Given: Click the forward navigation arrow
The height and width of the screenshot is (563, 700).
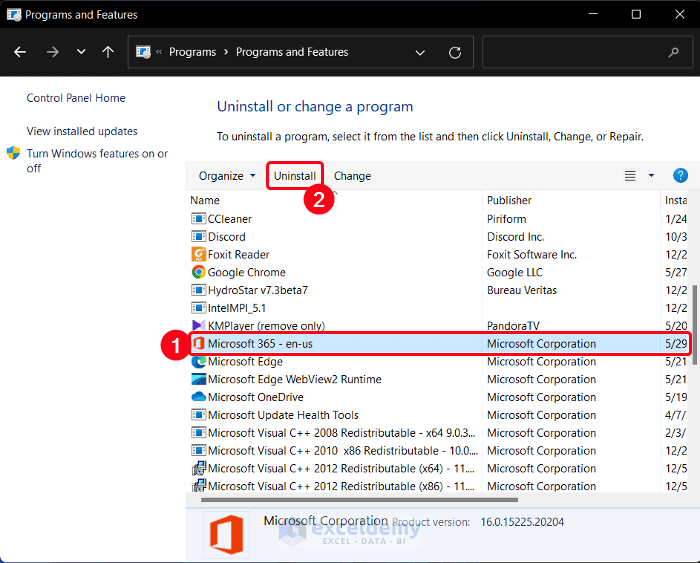Looking at the screenshot, I should coord(52,52).
